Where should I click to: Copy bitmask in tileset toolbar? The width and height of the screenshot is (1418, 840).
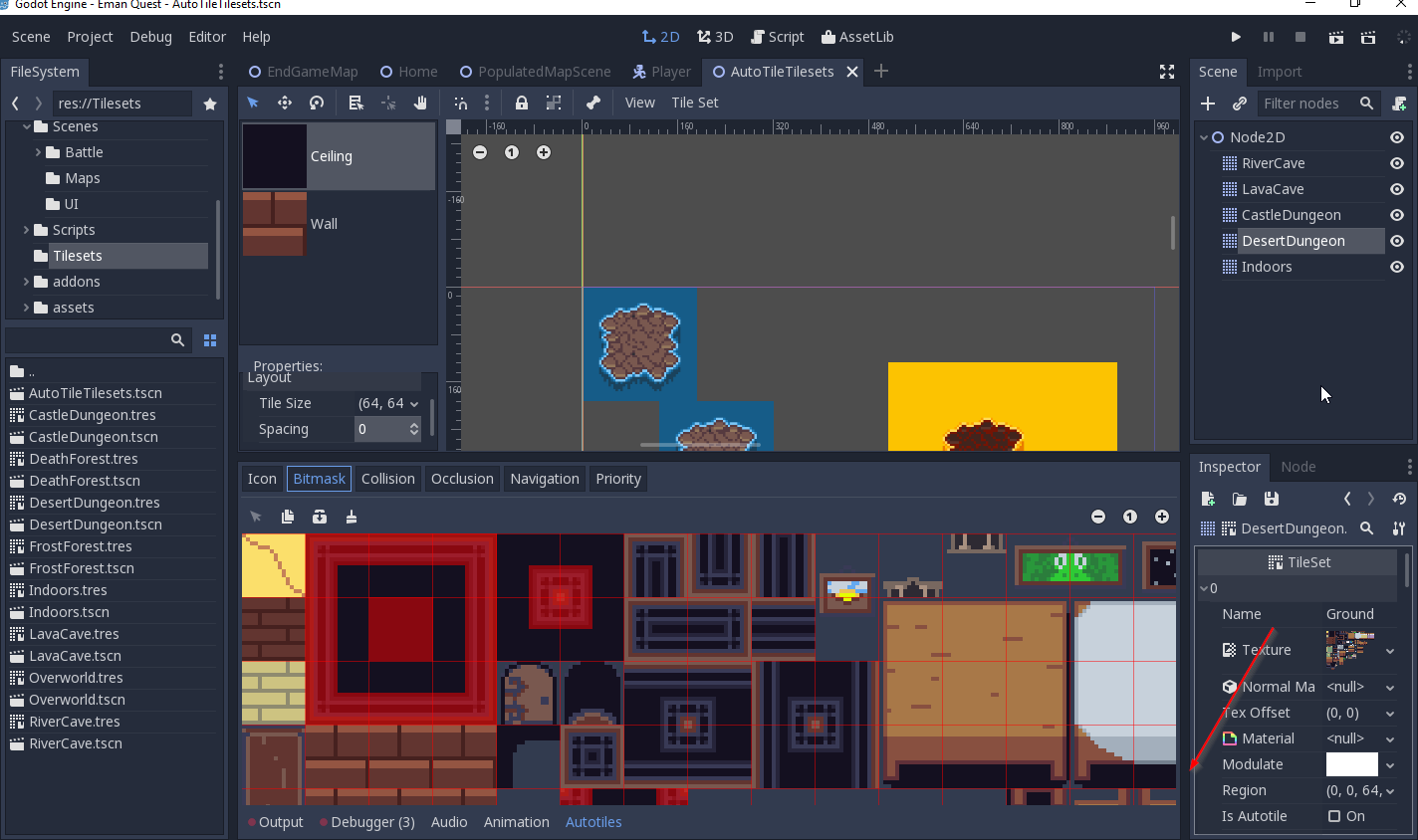[288, 517]
